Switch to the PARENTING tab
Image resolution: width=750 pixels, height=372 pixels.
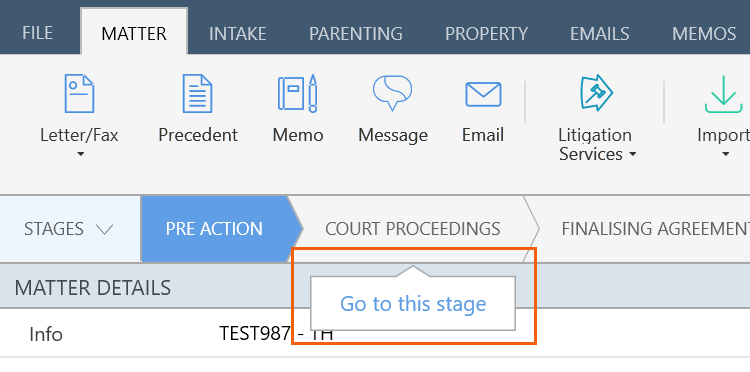(355, 33)
